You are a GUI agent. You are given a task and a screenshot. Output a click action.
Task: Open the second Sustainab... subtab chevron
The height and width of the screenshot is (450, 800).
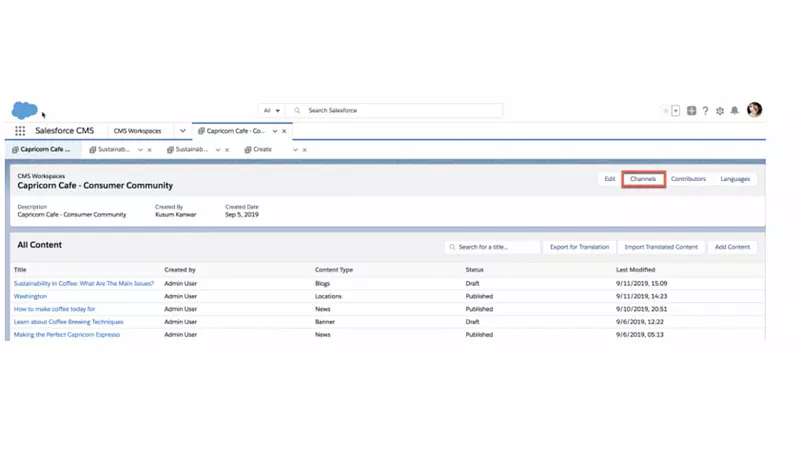(218, 150)
